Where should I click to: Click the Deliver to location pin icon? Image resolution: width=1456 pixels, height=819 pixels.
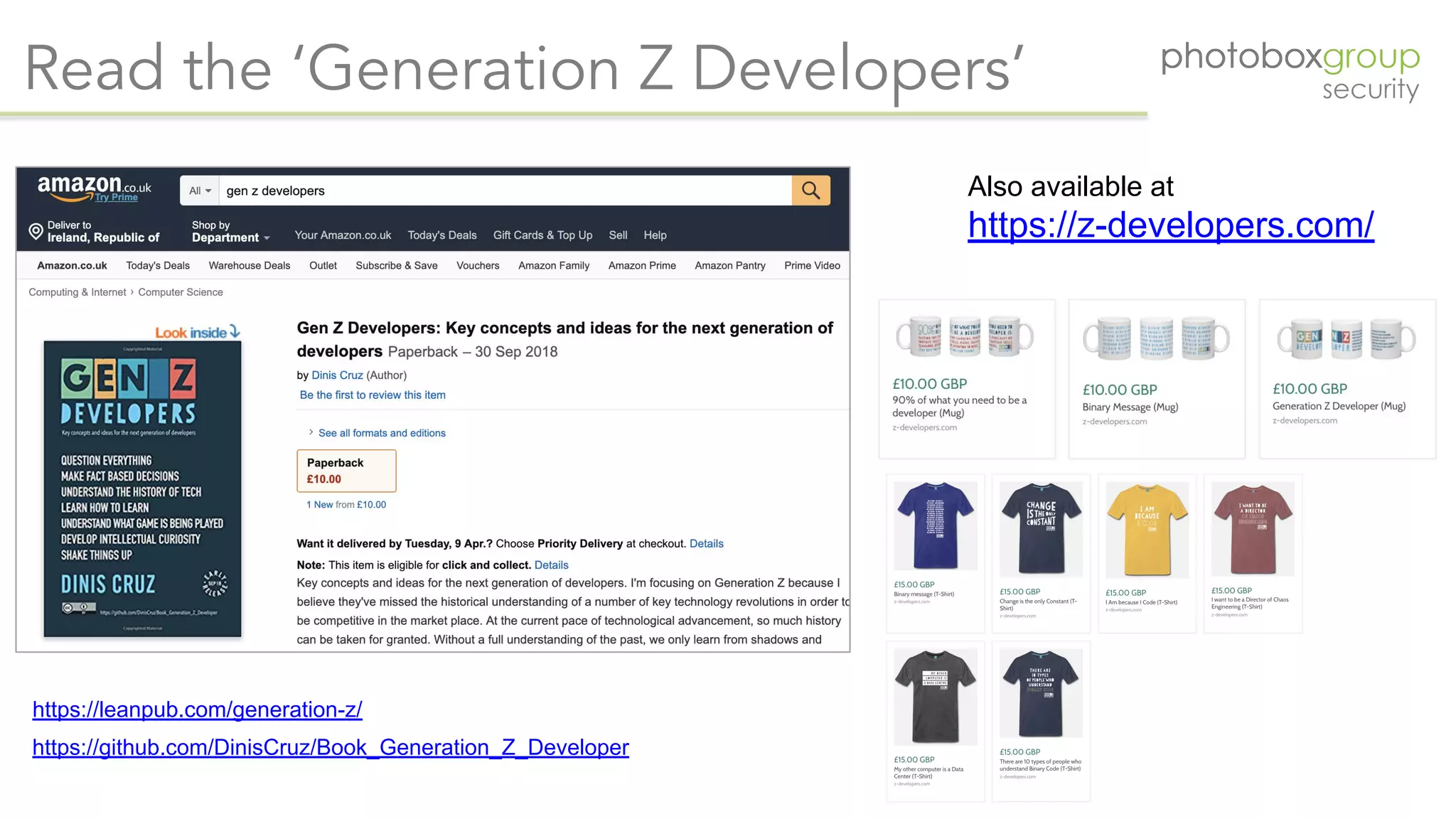pyautogui.click(x=36, y=231)
